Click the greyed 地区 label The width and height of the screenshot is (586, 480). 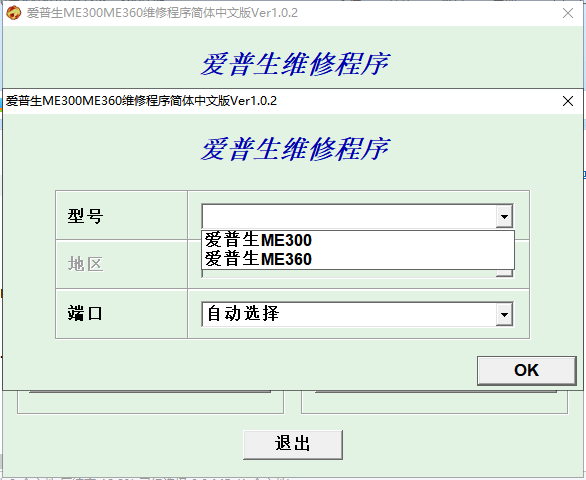coord(85,264)
